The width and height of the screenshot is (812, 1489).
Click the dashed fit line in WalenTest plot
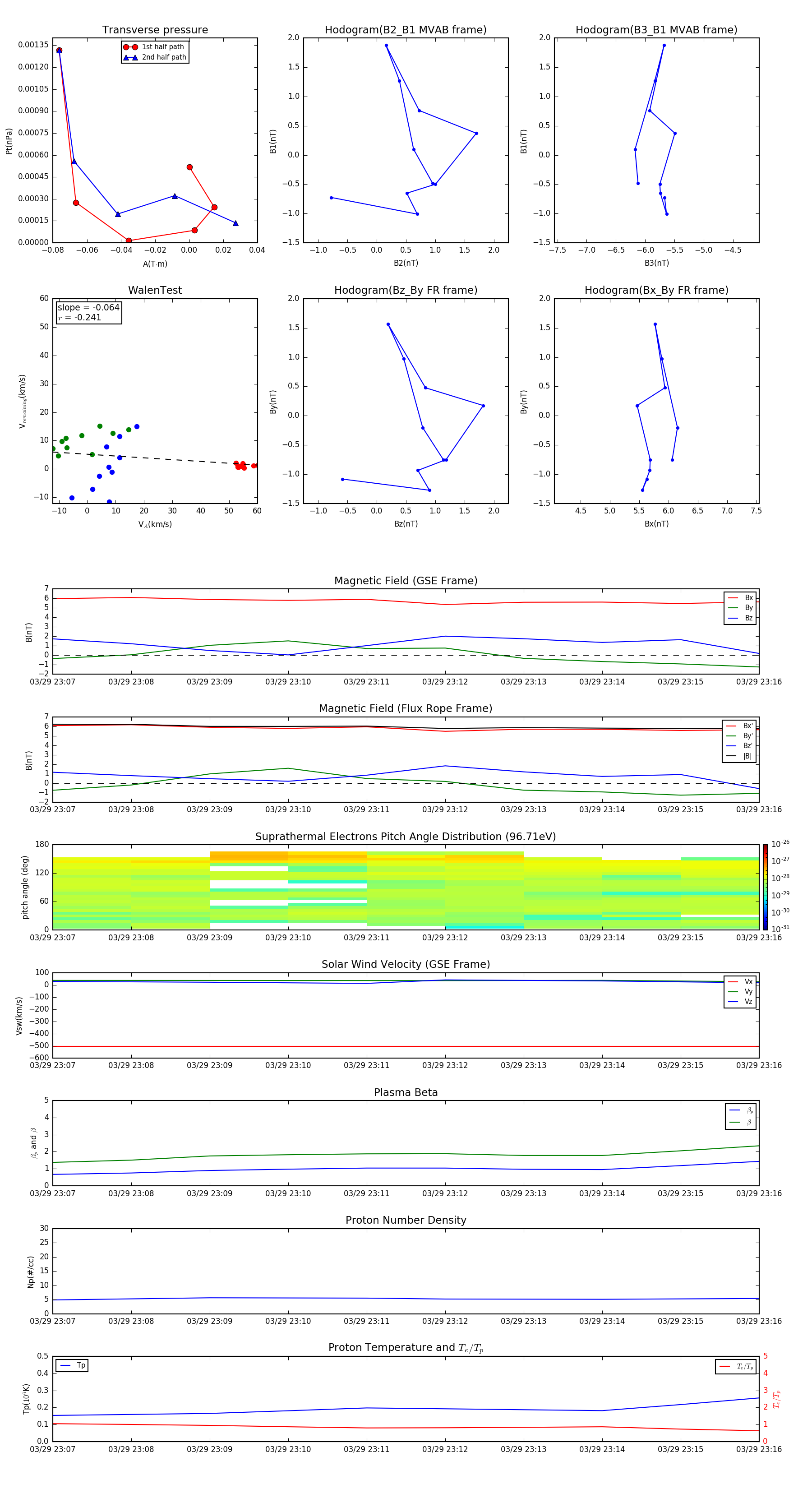click(x=155, y=458)
